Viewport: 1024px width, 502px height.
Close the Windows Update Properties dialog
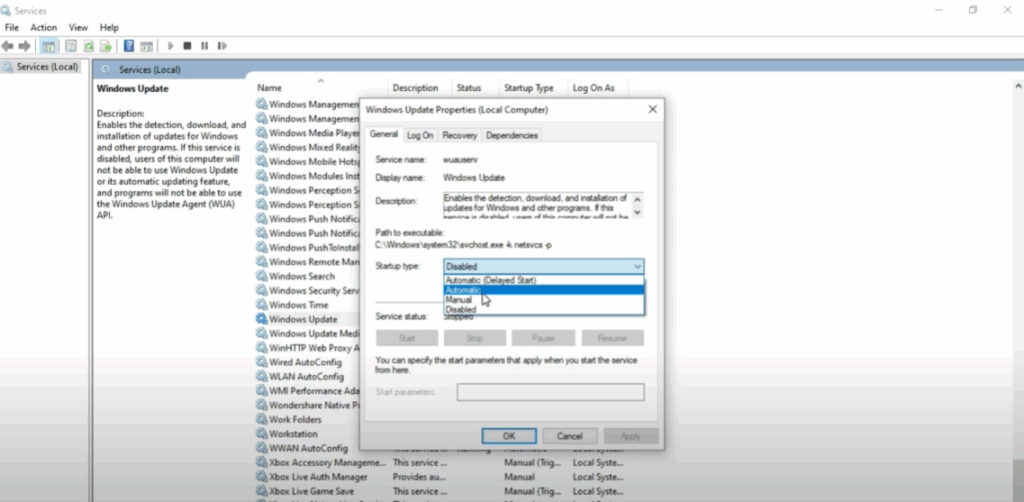click(652, 110)
